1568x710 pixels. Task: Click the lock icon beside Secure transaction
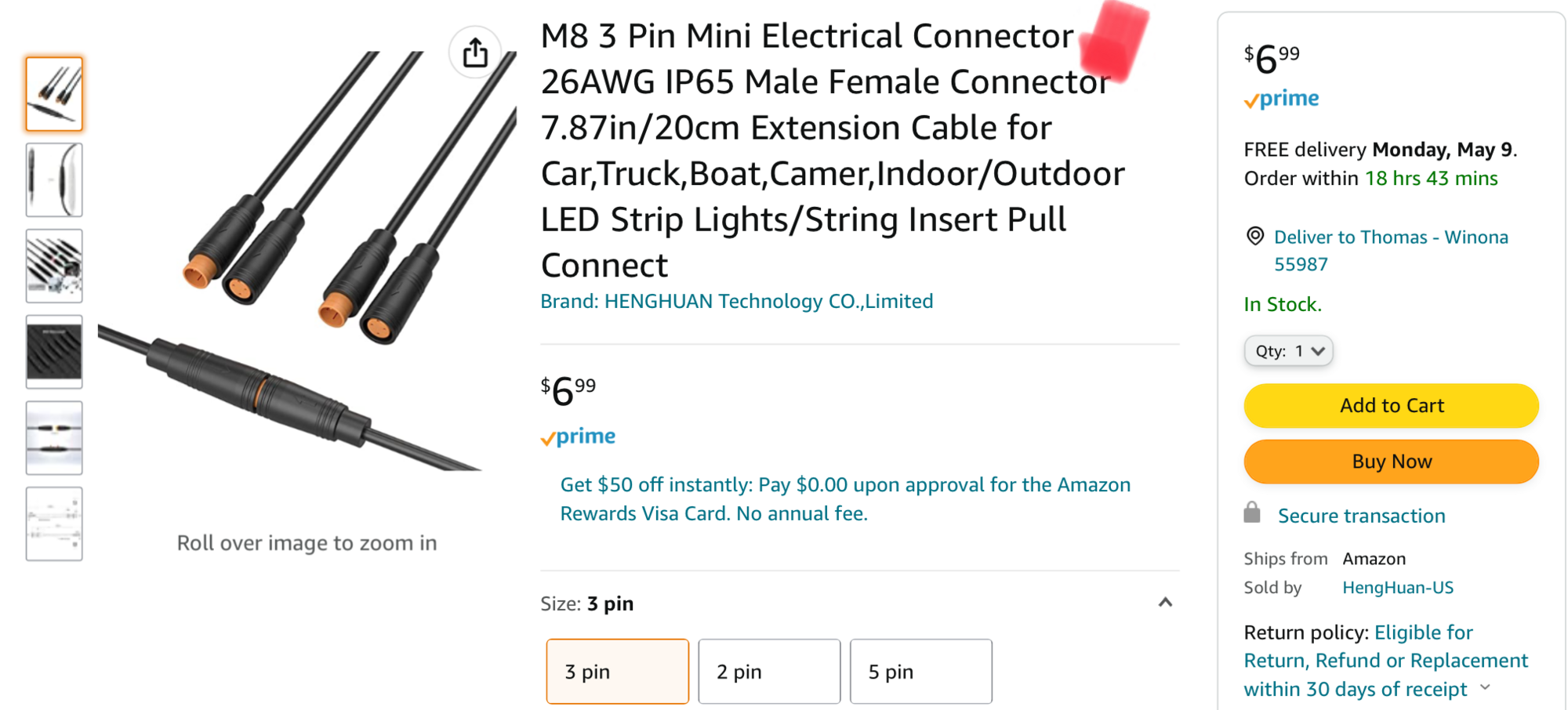[x=1252, y=513]
